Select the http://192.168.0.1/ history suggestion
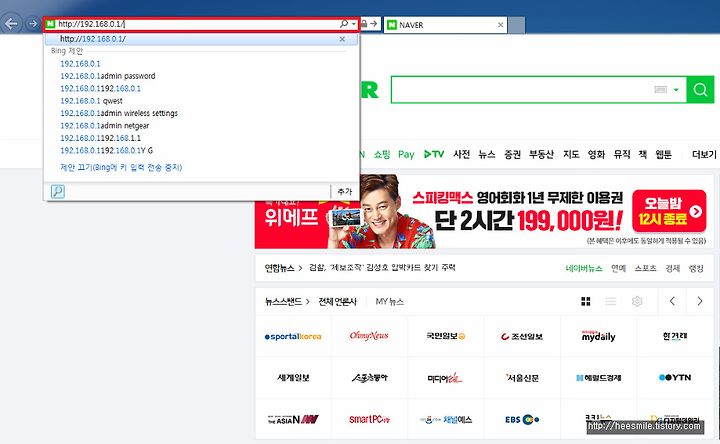 [201, 39]
